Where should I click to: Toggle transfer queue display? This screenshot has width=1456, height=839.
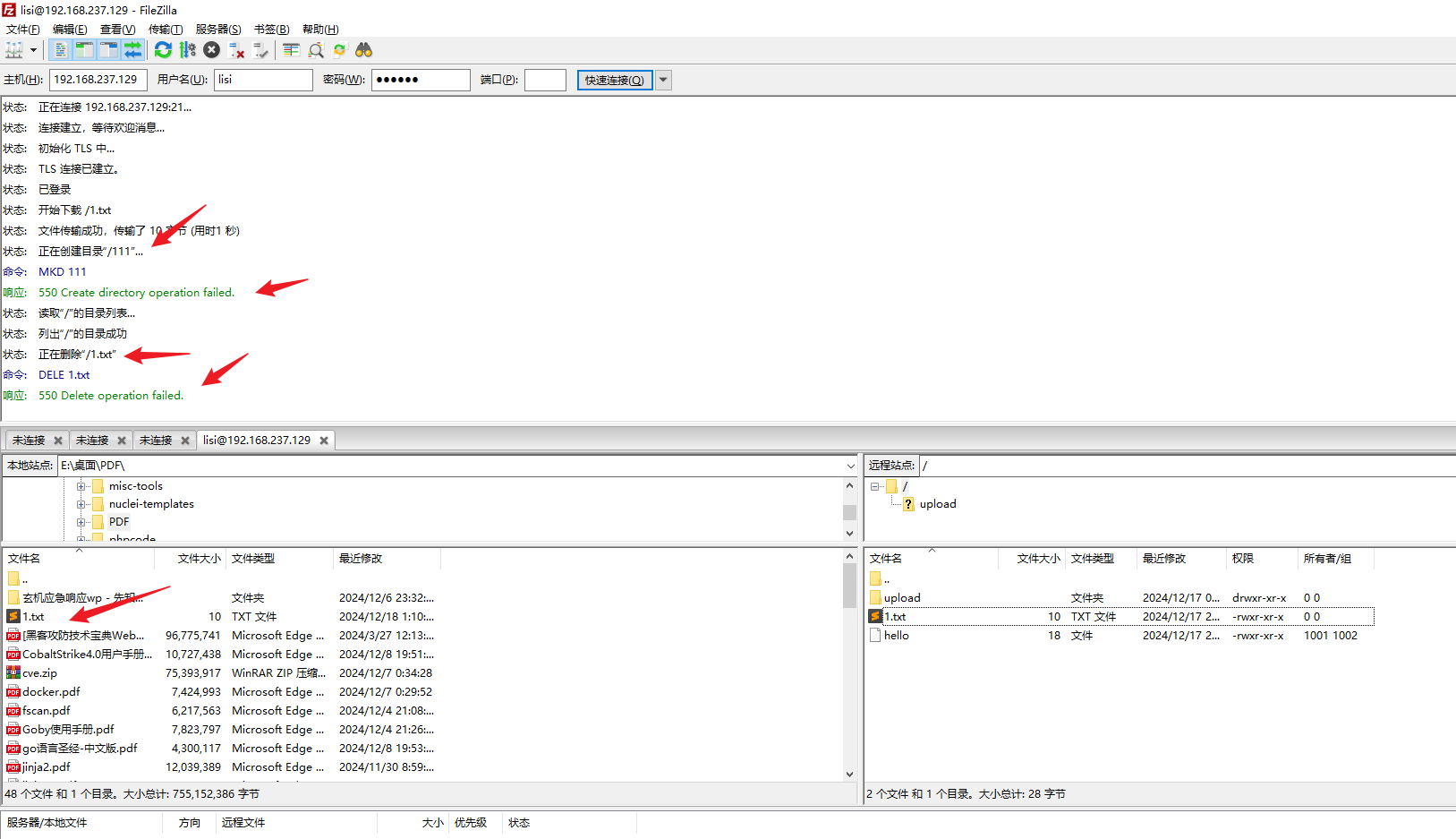pyautogui.click(x=132, y=50)
